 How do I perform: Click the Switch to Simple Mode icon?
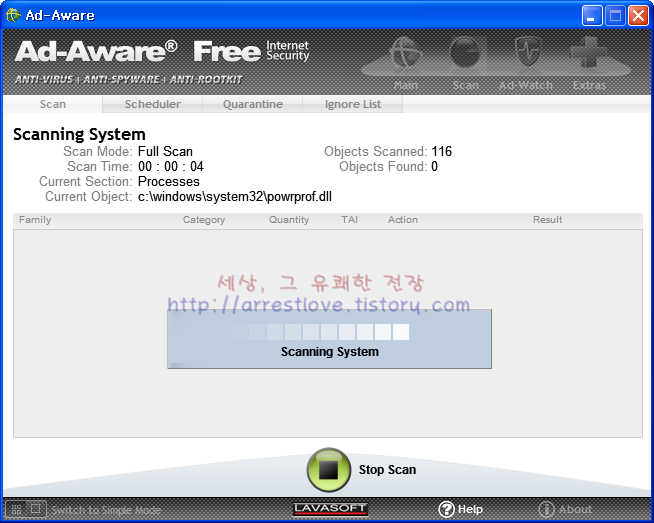pyautogui.click(x=25, y=509)
